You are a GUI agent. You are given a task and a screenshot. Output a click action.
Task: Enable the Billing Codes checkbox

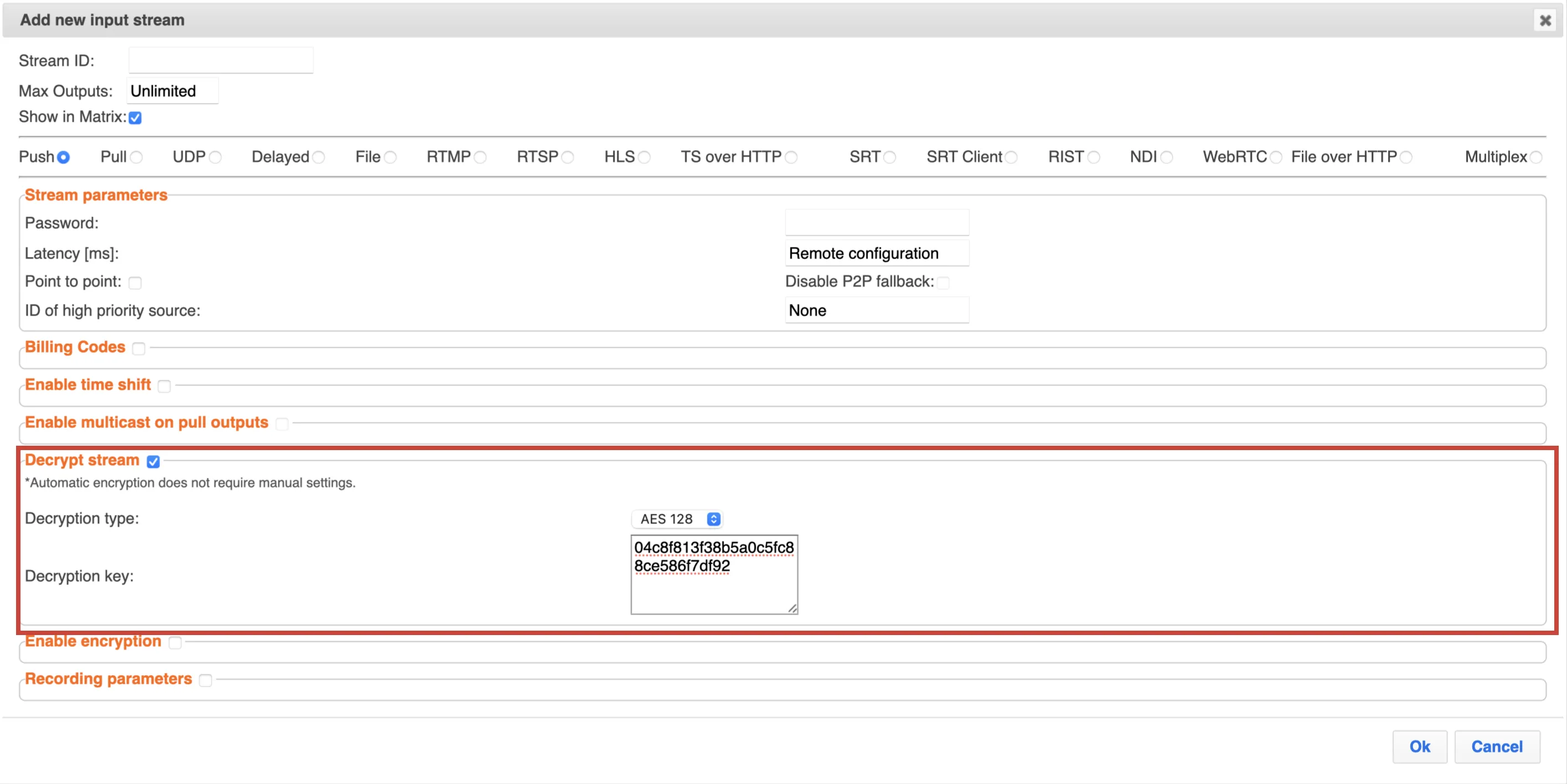pyautogui.click(x=138, y=348)
